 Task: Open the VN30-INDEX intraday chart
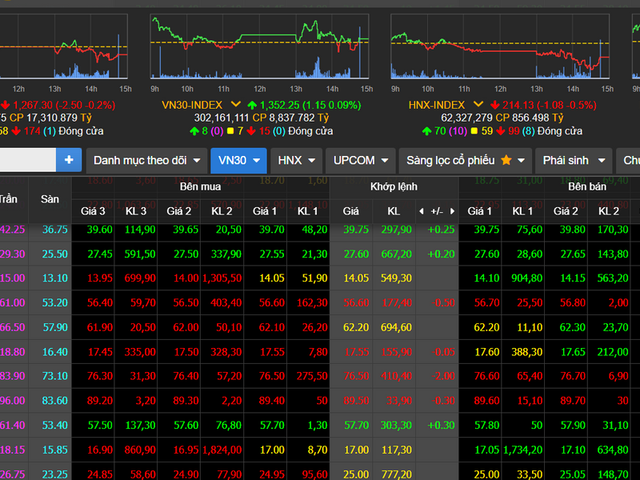(x=257, y=48)
